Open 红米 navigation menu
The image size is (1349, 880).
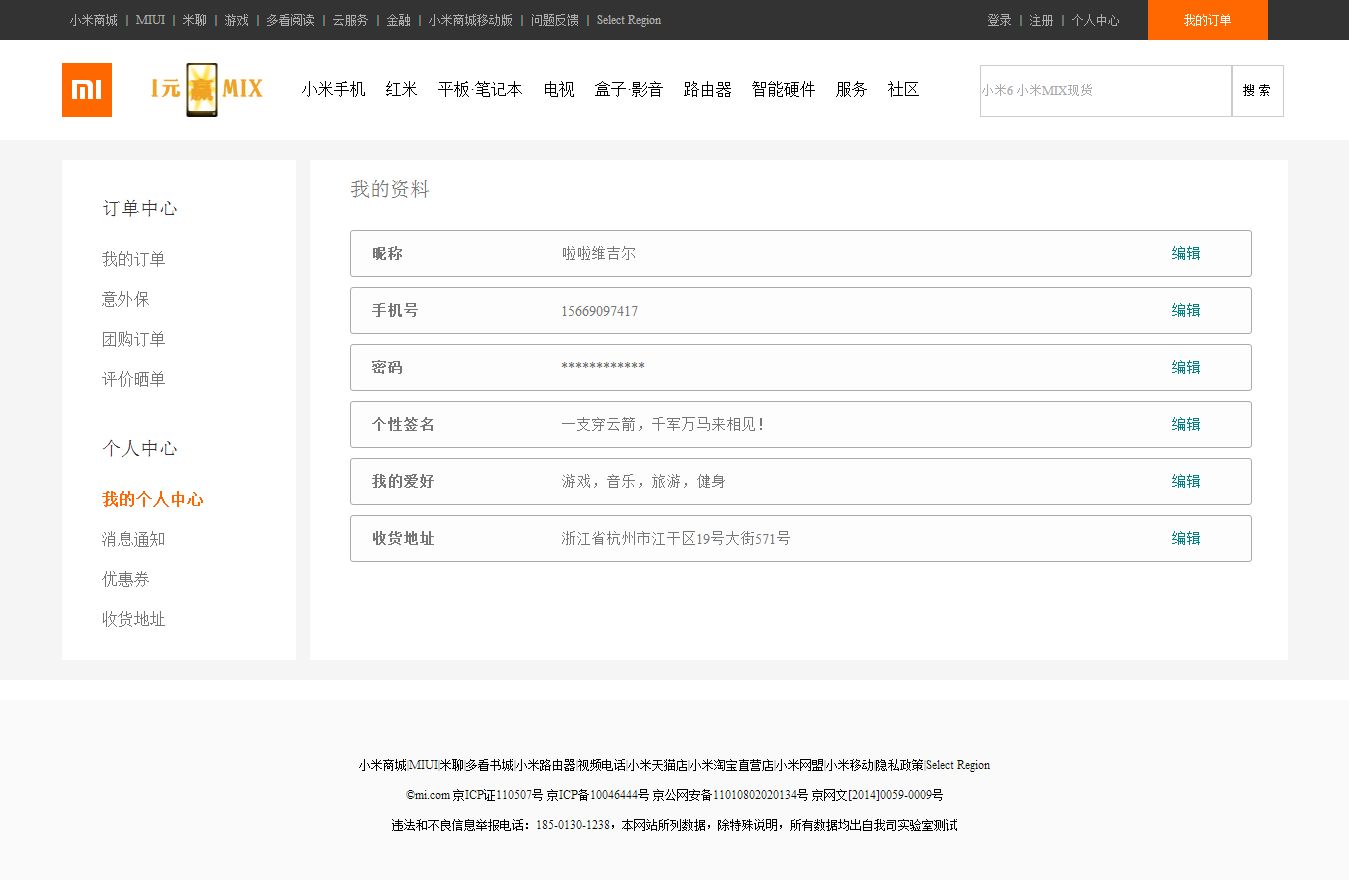click(402, 90)
